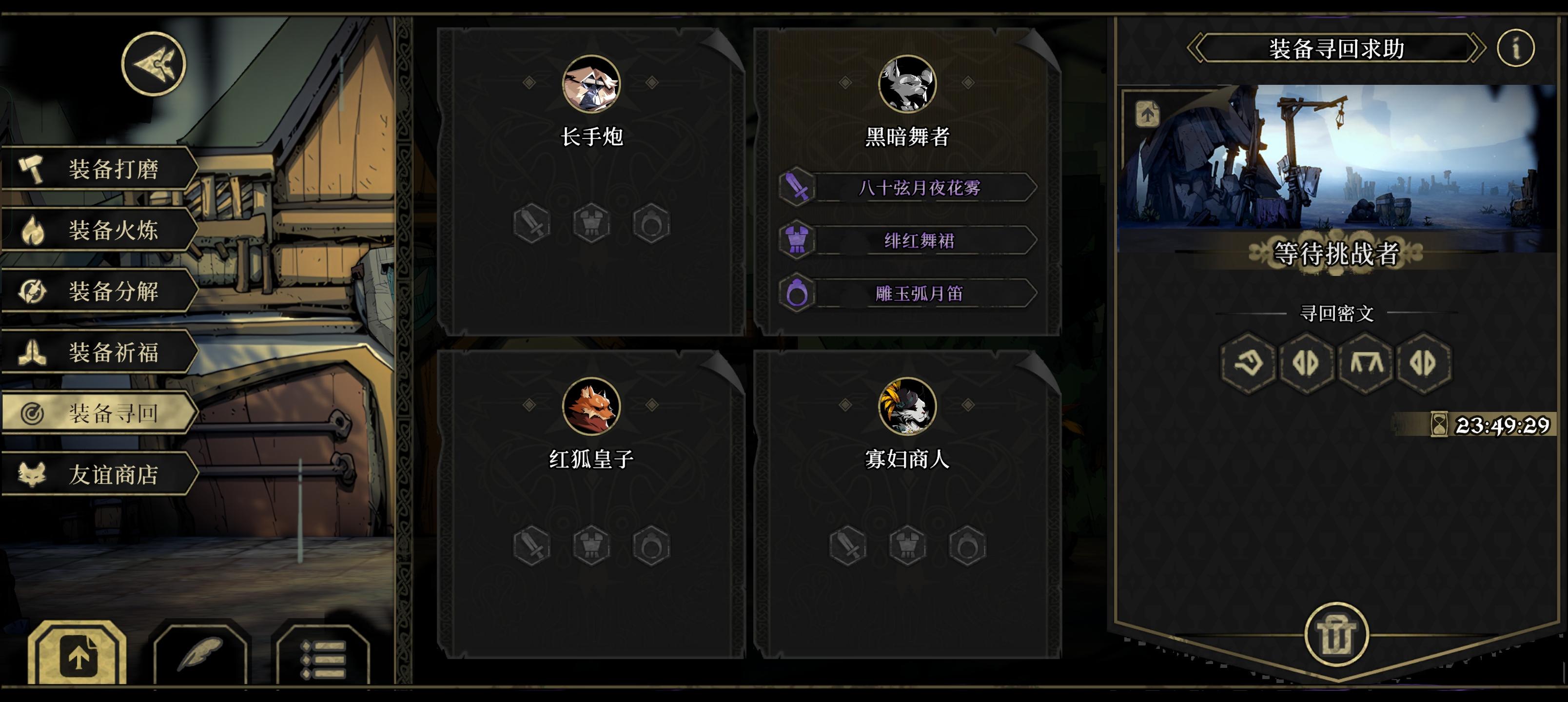The image size is (1568, 702).
Task: Open the 装备打磨 menu
Action: pyautogui.click(x=100, y=168)
